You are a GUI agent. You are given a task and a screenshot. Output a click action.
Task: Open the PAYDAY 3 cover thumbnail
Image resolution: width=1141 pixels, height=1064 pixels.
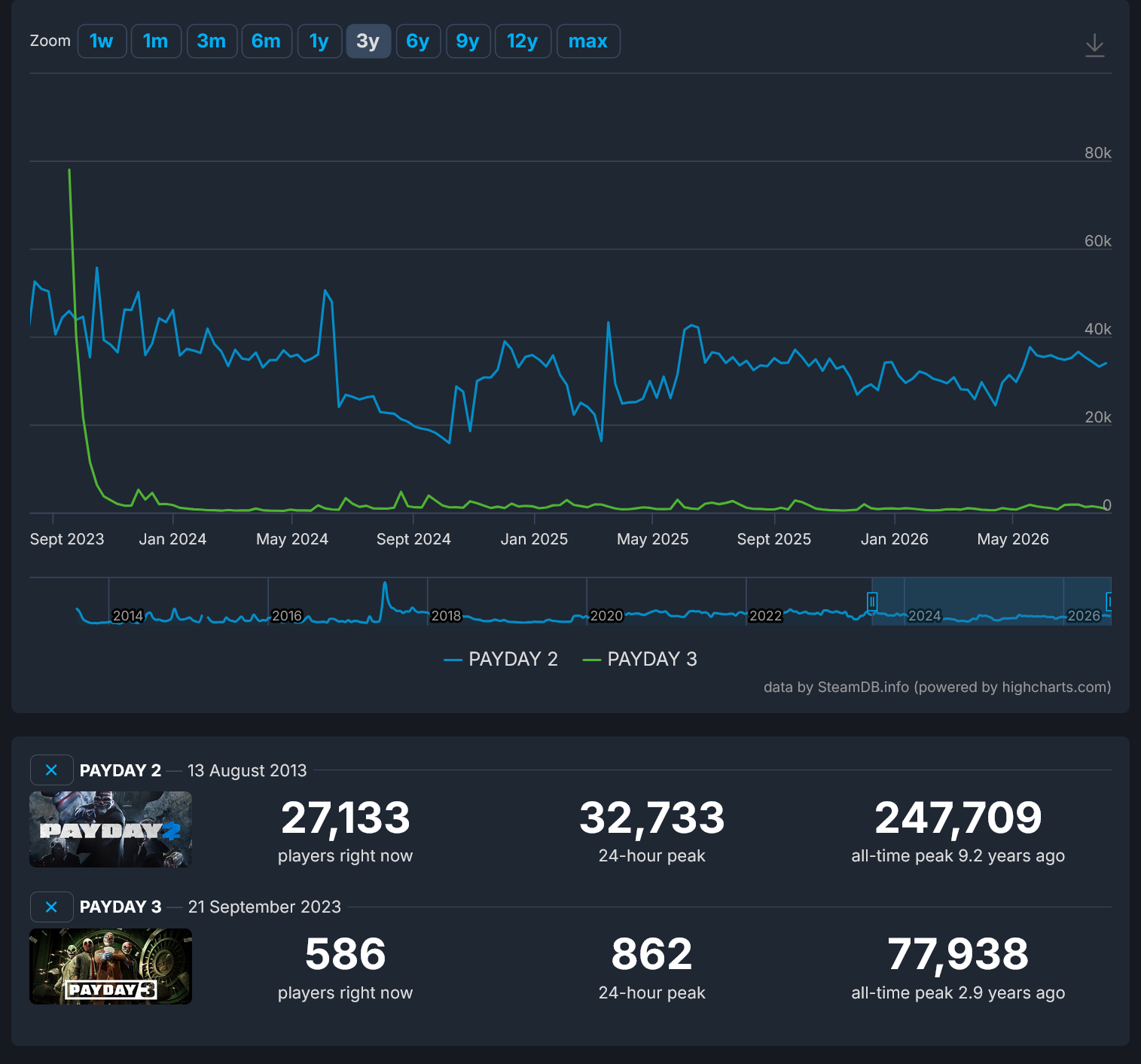(x=111, y=966)
